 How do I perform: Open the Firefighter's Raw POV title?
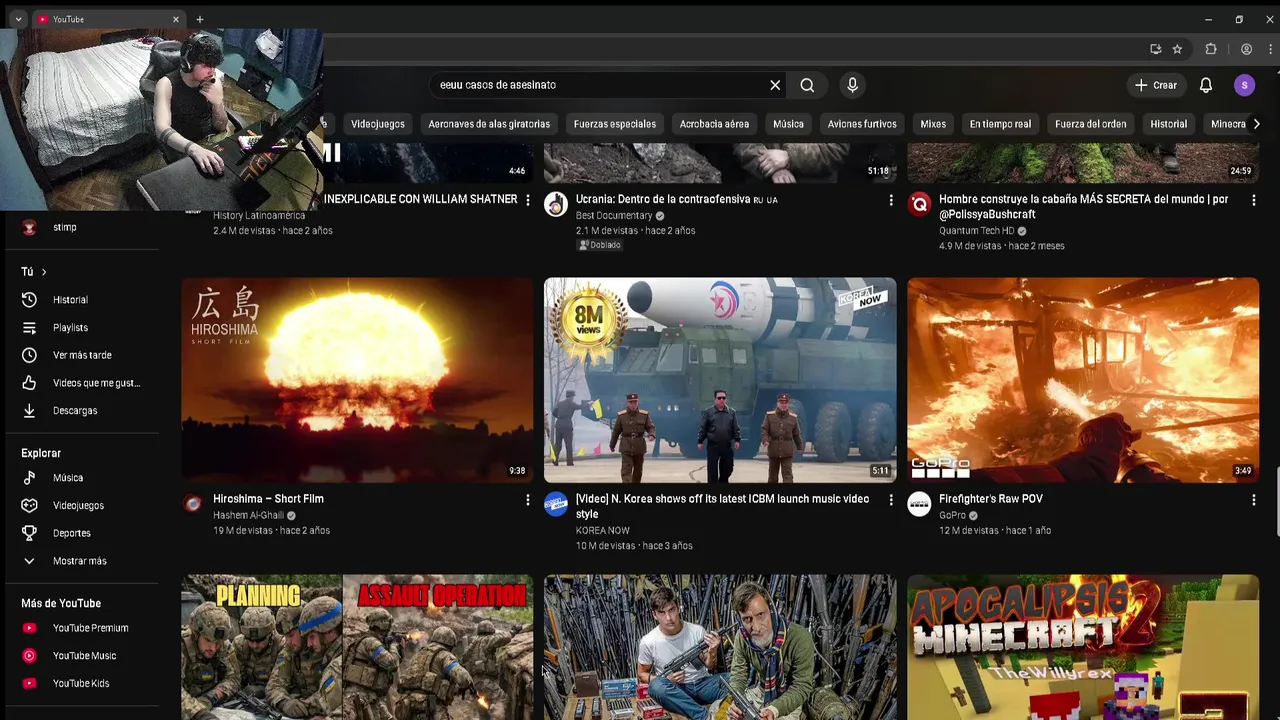(991, 499)
